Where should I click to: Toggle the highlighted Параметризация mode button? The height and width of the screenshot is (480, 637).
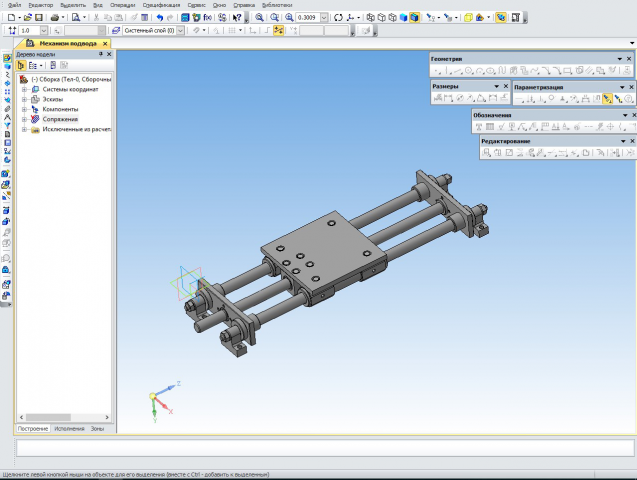pyautogui.click(x=607, y=98)
